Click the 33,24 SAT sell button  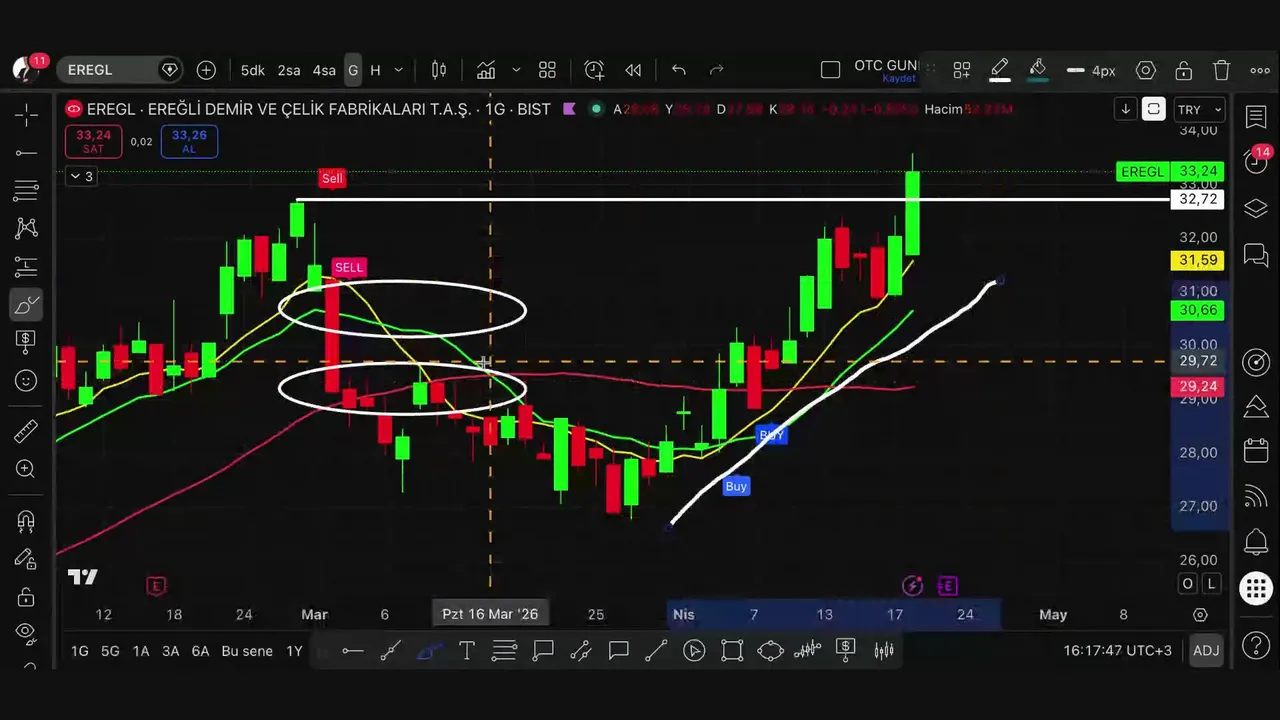pos(93,141)
